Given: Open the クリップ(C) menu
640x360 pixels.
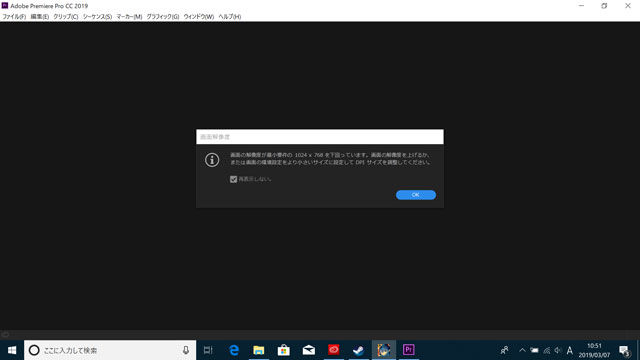Looking at the screenshot, I should 66,17.
